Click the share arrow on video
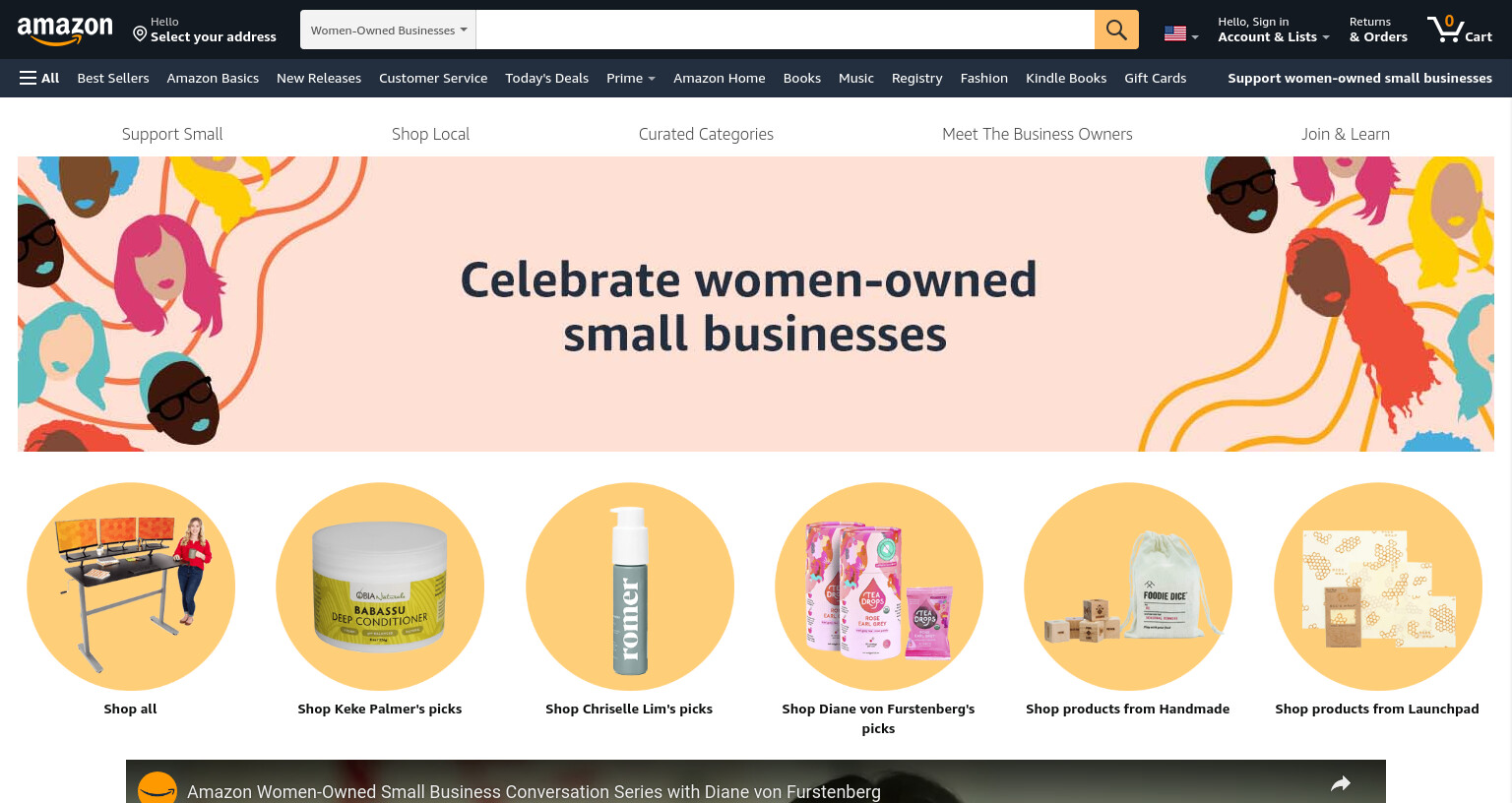Screen dimensions: 1512x803 click(x=1341, y=783)
